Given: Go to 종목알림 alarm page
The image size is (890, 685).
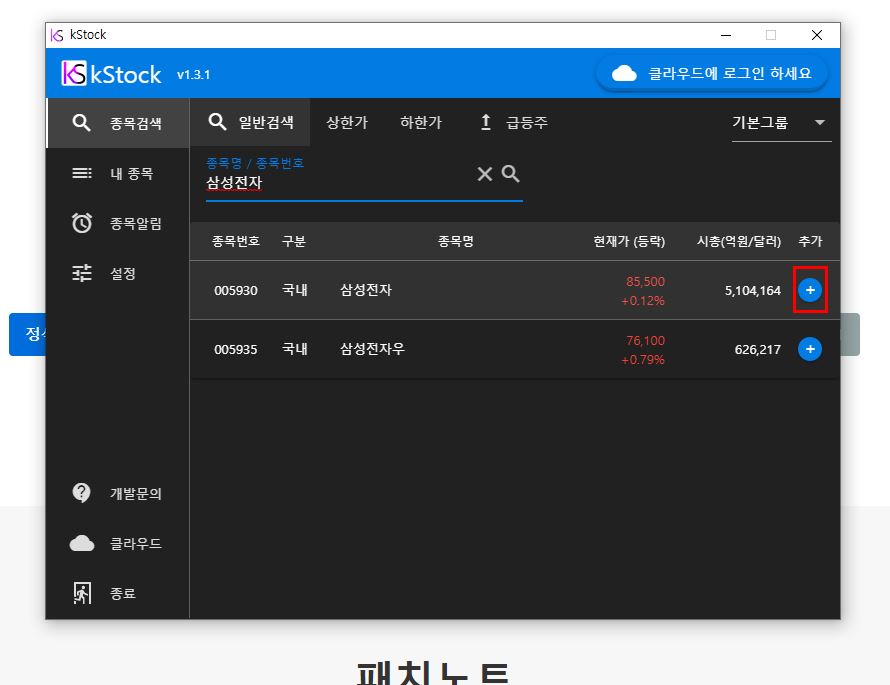Looking at the screenshot, I should [117, 223].
